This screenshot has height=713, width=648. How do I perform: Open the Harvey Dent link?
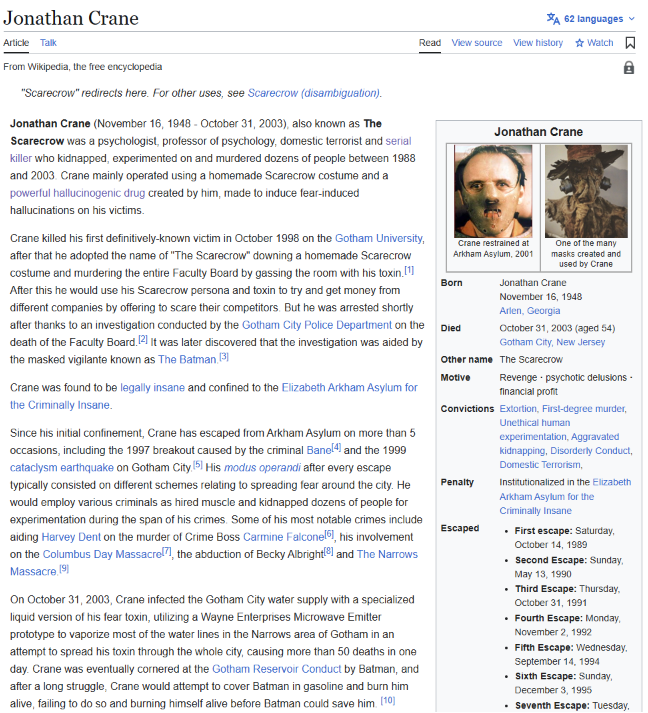71,537
